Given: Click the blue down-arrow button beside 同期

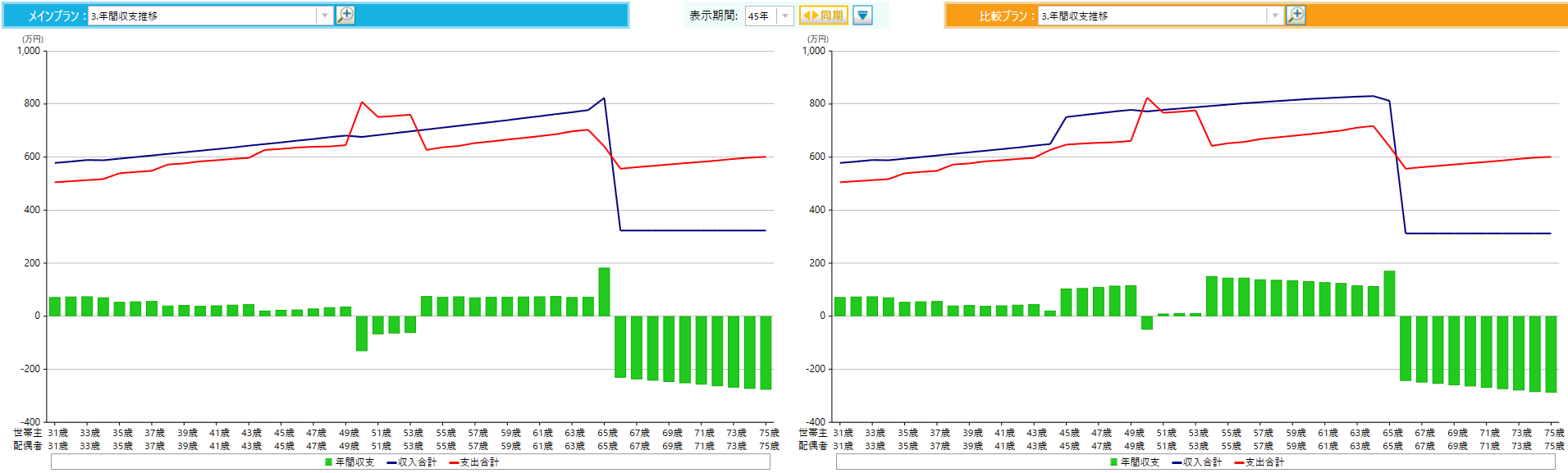Looking at the screenshot, I should tap(862, 16).
